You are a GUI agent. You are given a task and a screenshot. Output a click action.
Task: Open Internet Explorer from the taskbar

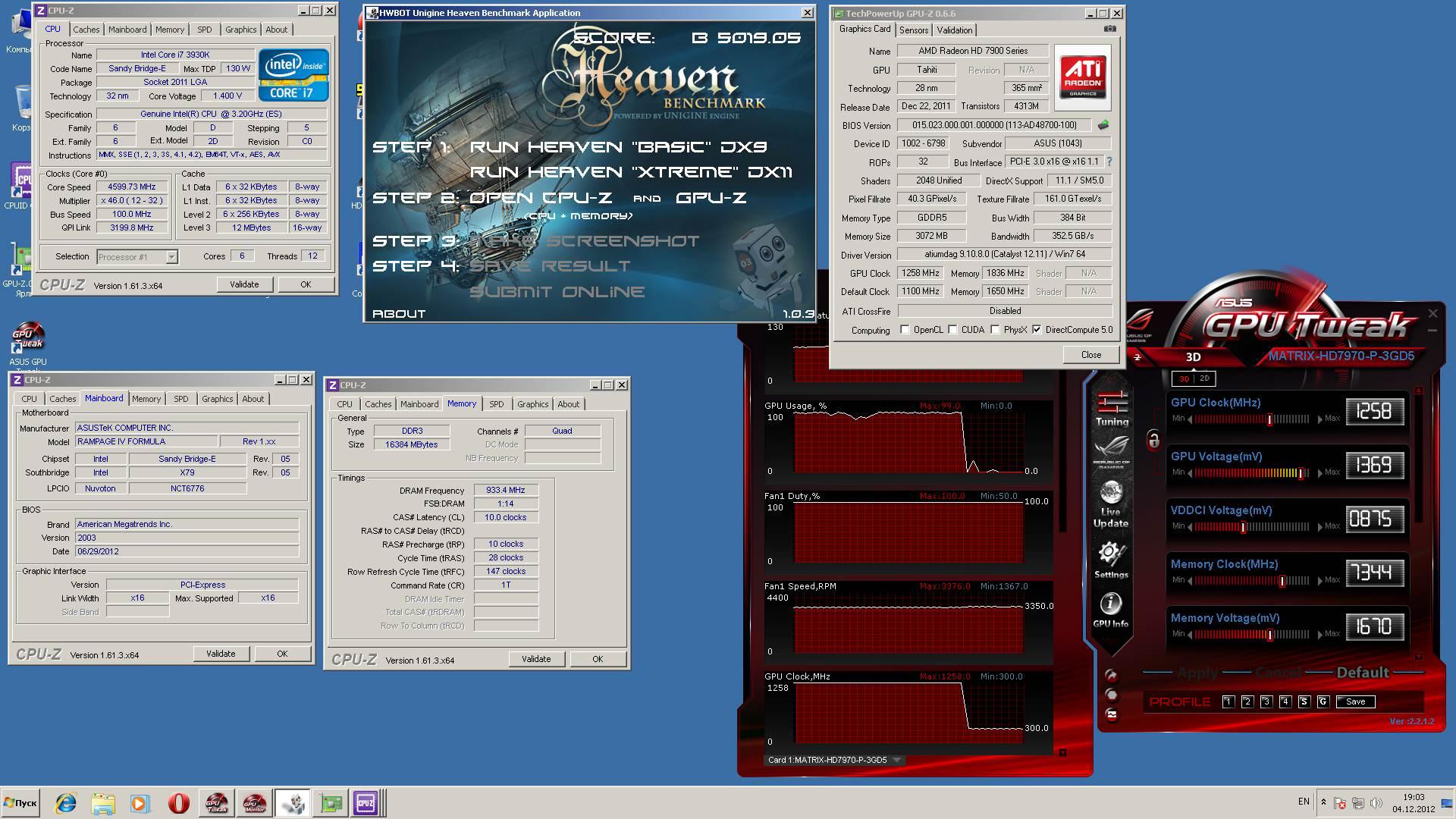click(x=66, y=803)
